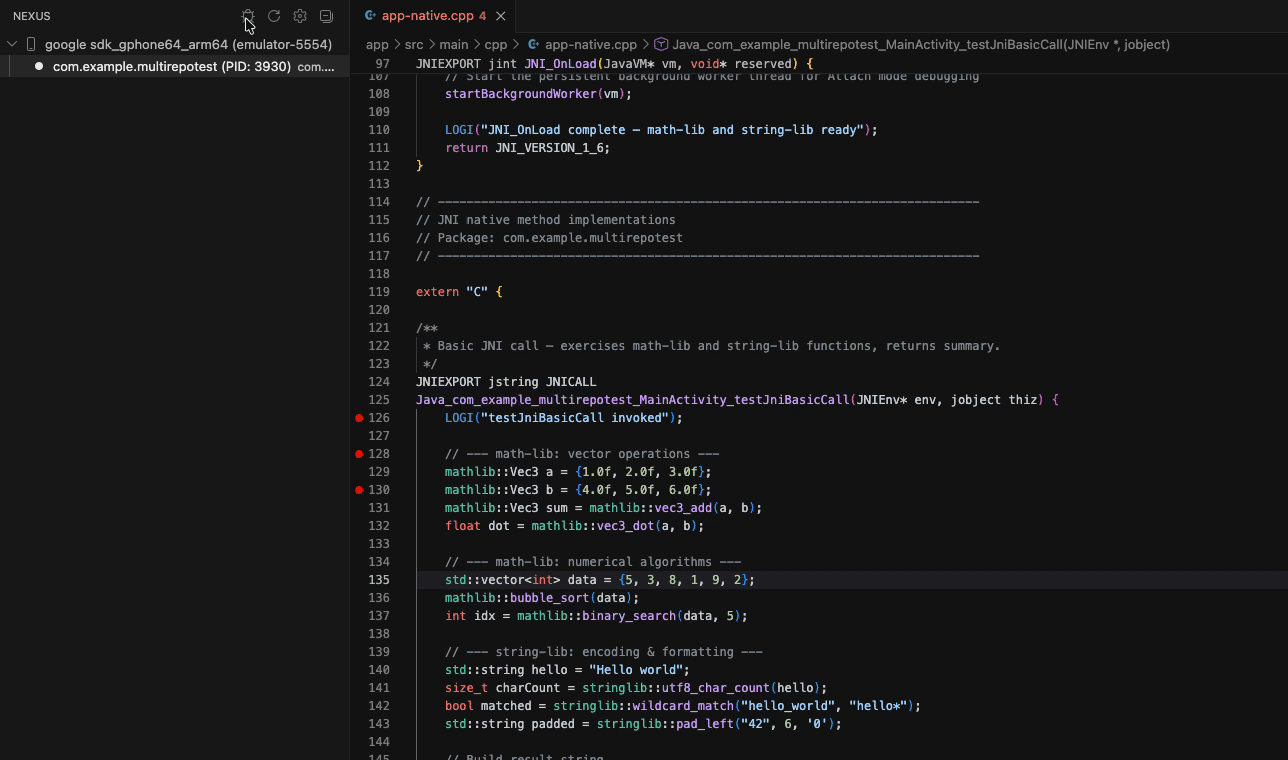The width and height of the screenshot is (1288, 760).
Task: Click the C++ file icon on app-native.cpp tab
Action: [x=370, y=16]
